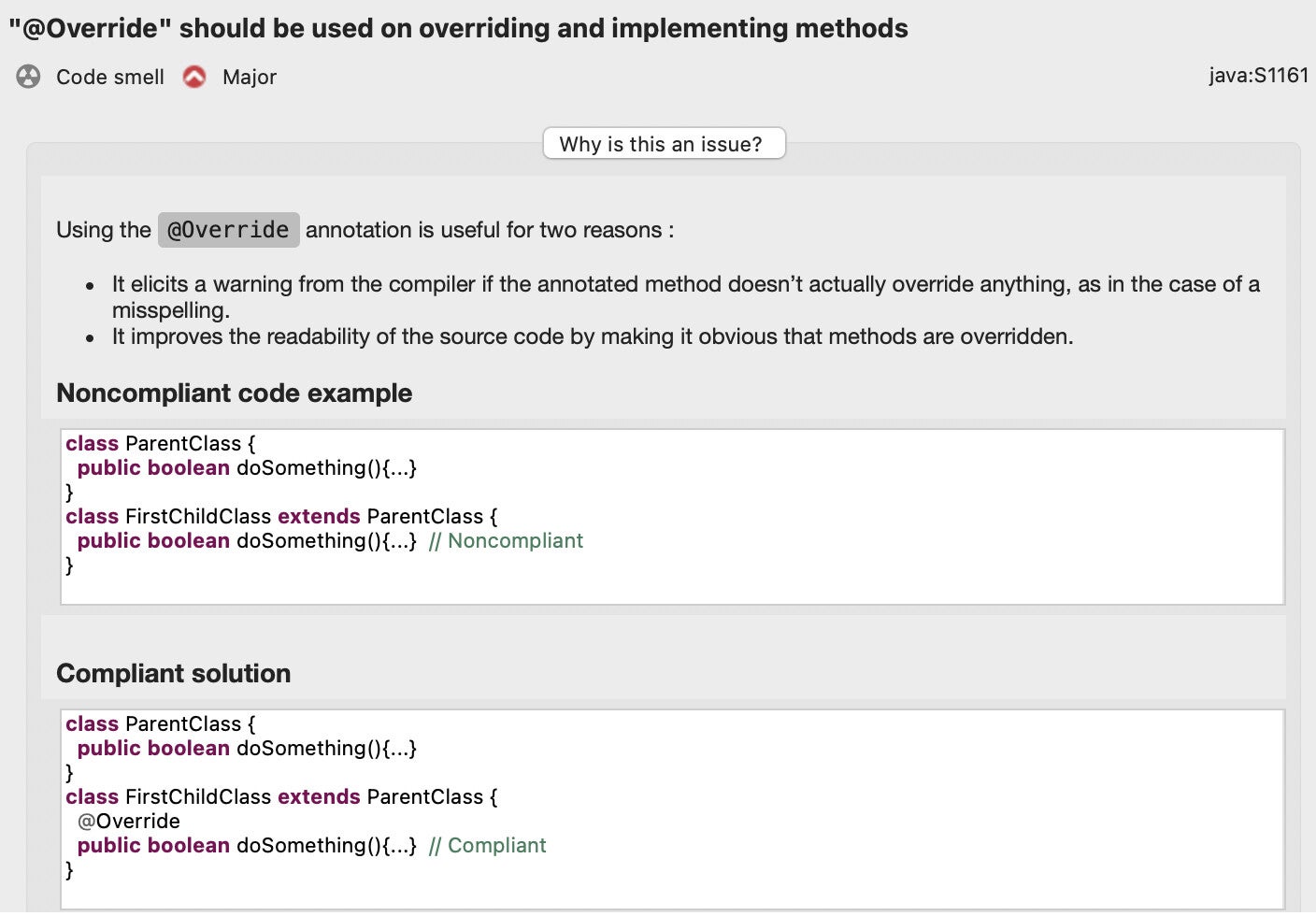1316x916 pixels.
Task: Click "extends" keyword in the compliant code block
Action: pos(319,796)
